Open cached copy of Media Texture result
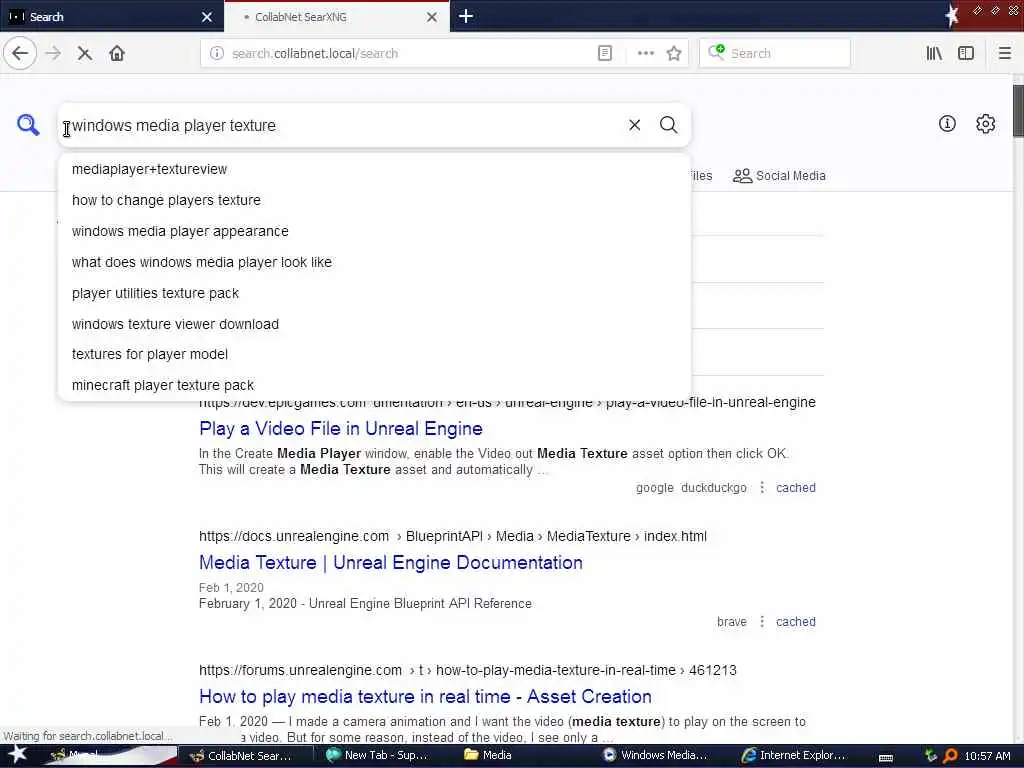Viewport: 1024px width, 768px height. tap(795, 622)
